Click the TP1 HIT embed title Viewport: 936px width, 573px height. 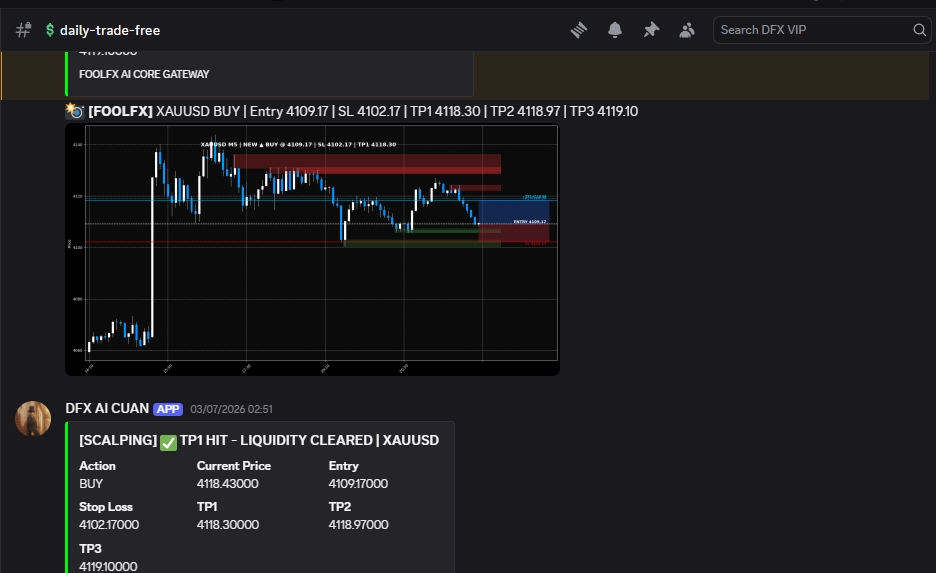(259, 440)
